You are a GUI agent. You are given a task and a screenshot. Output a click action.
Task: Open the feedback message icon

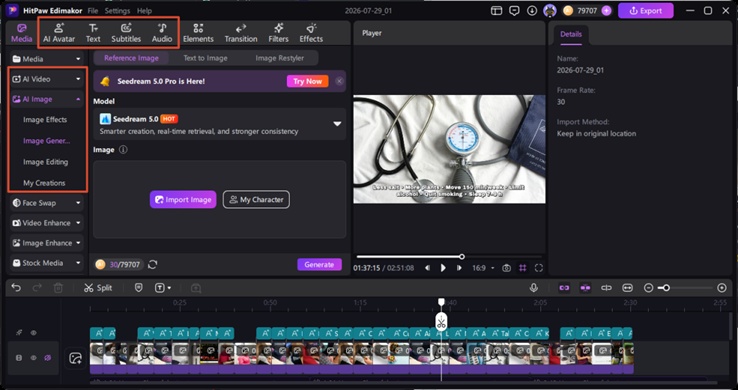click(514, 10)
